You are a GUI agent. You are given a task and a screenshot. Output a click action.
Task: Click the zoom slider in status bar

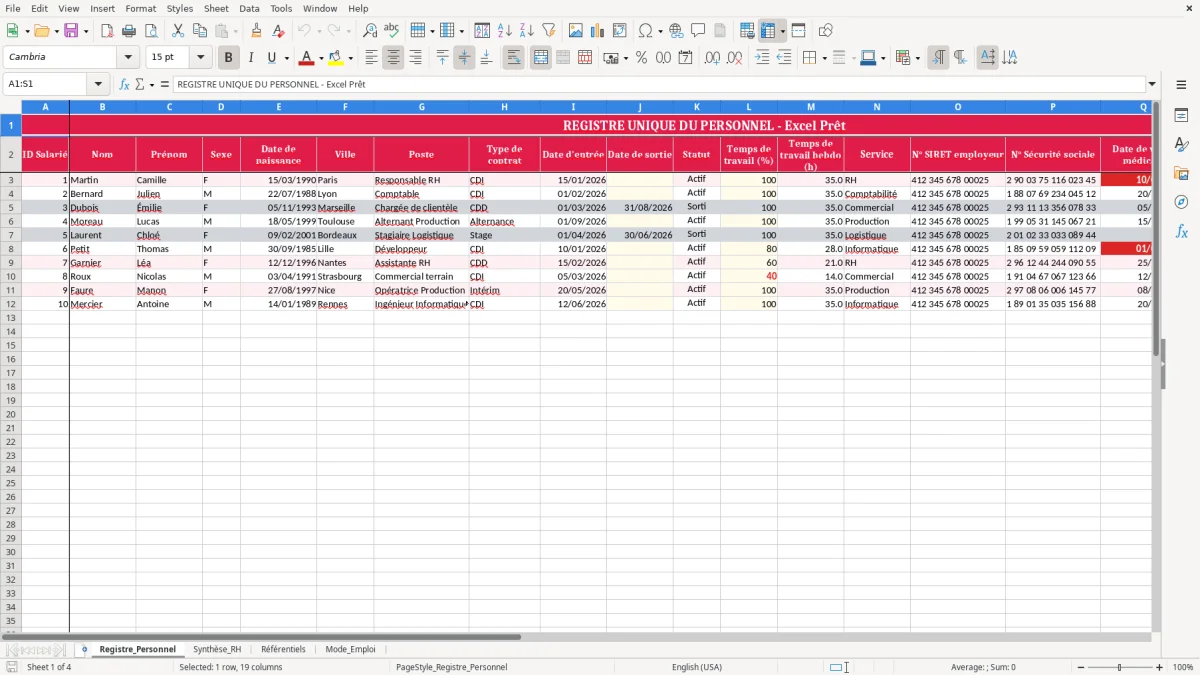click(1119, 667)
